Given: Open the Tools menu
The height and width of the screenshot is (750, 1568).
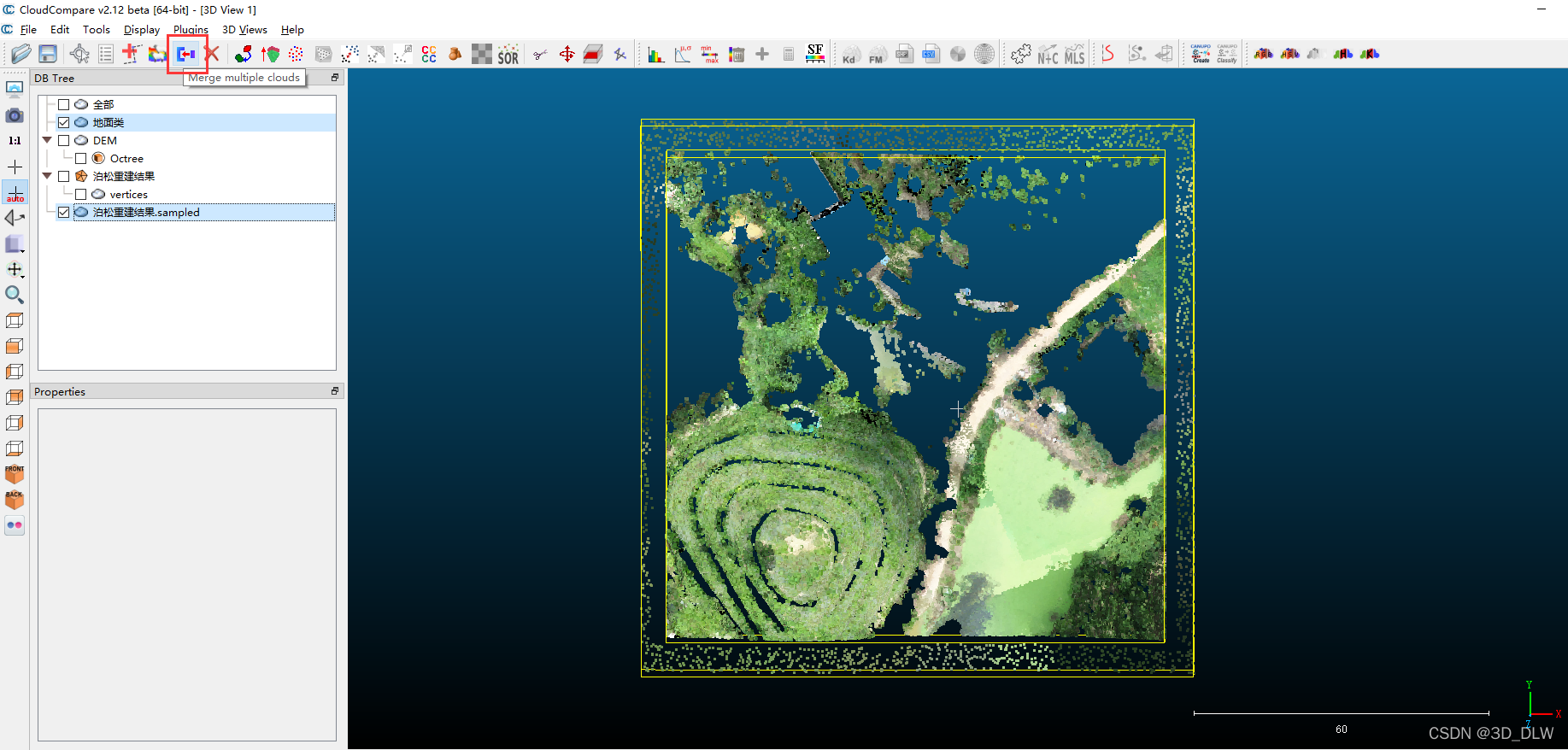Looking at the screenshot, I should coord(97,29).
